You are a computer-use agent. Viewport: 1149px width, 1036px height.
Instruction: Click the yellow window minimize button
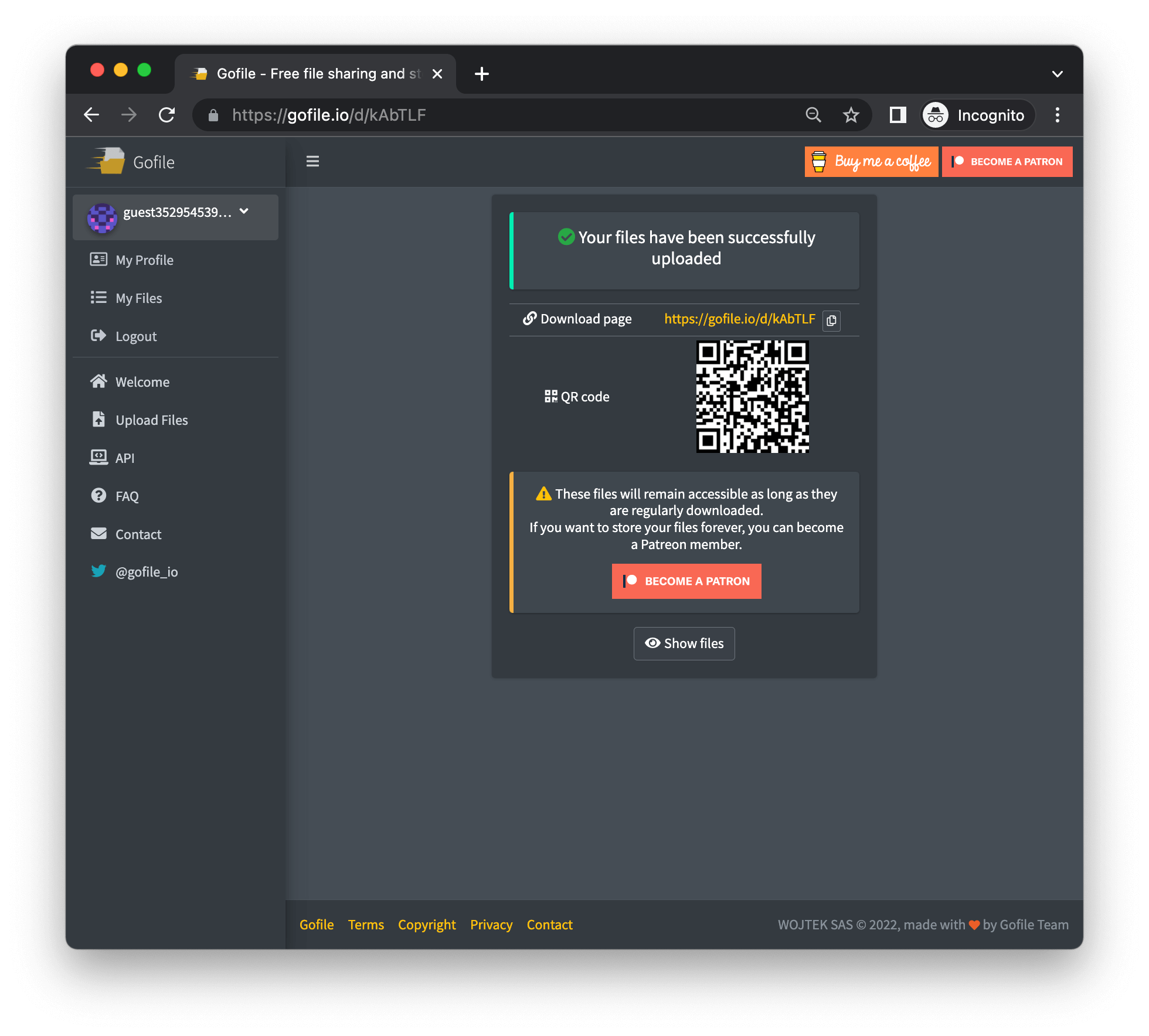tap(121, 70)
